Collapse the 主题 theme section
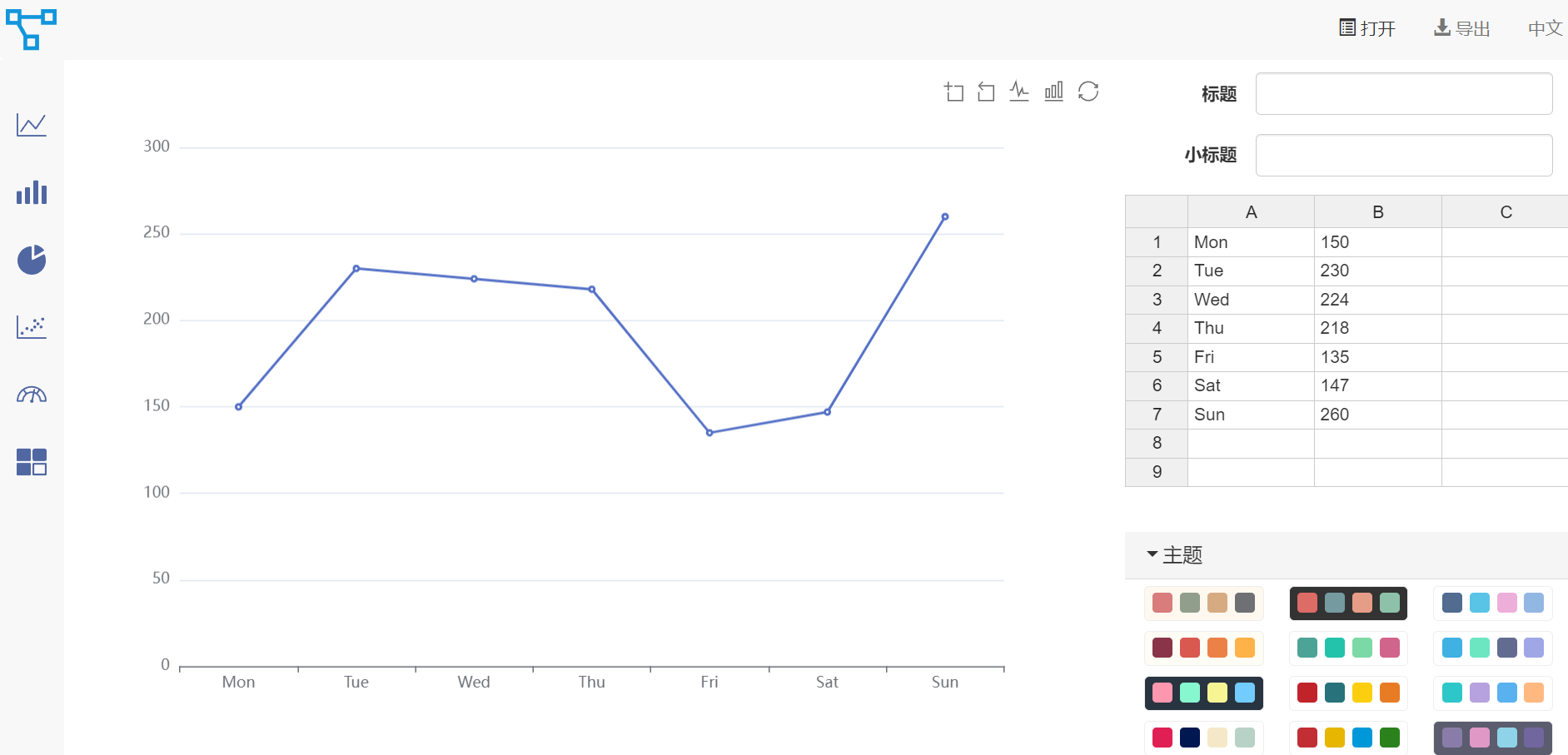Image resolution: width=1568 pixels, height=755 pixels. tap(1174, 555)
